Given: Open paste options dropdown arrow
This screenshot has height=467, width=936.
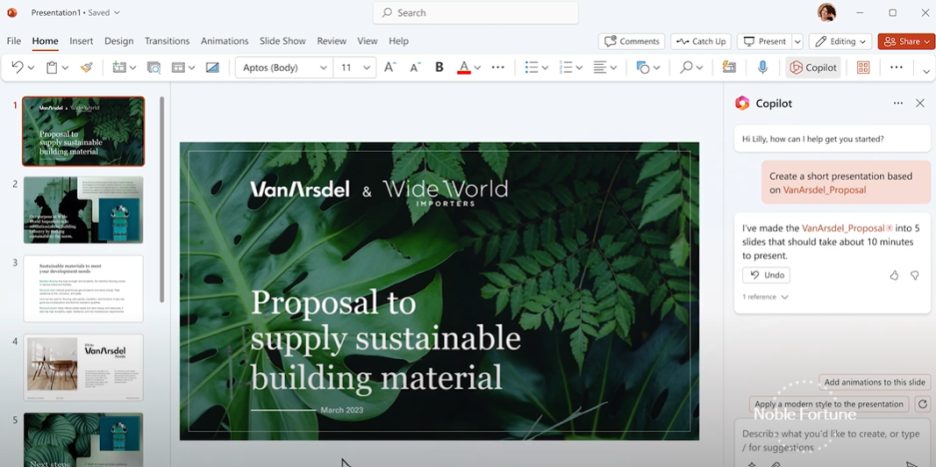Looking at the screenshot, I should point(65,68).
